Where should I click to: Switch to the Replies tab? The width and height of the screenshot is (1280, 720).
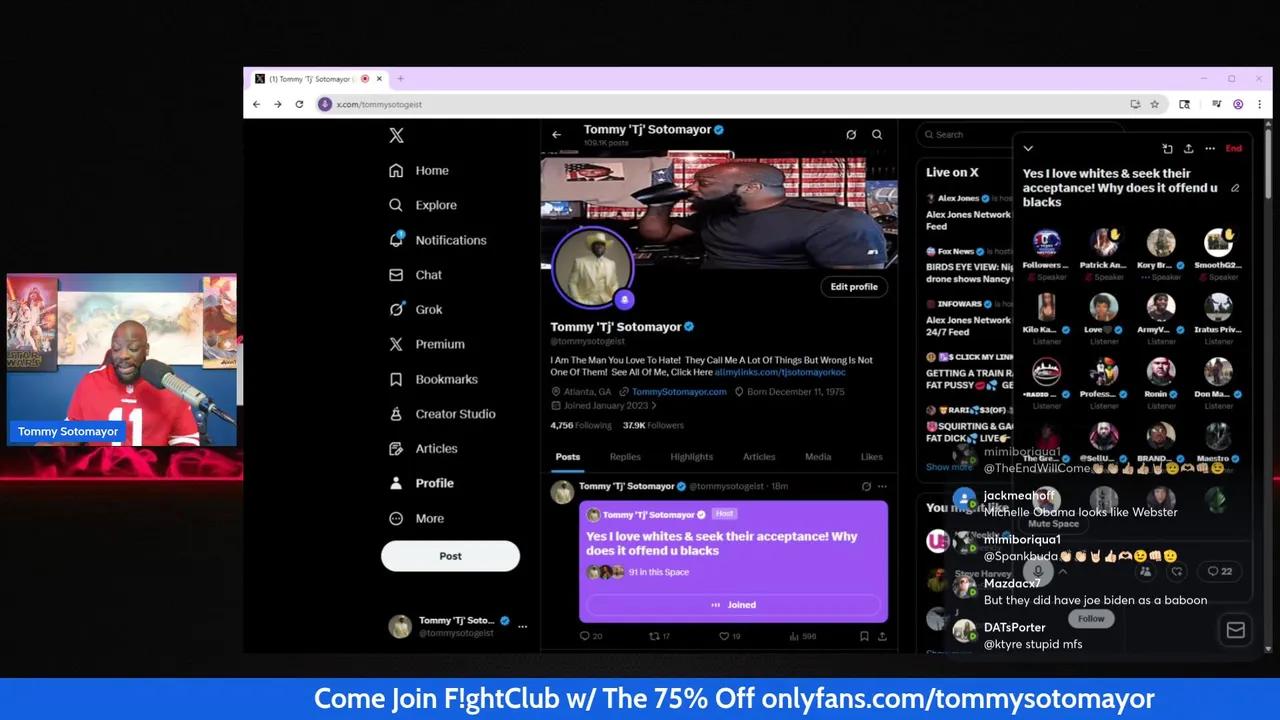[x=625, y=457]
